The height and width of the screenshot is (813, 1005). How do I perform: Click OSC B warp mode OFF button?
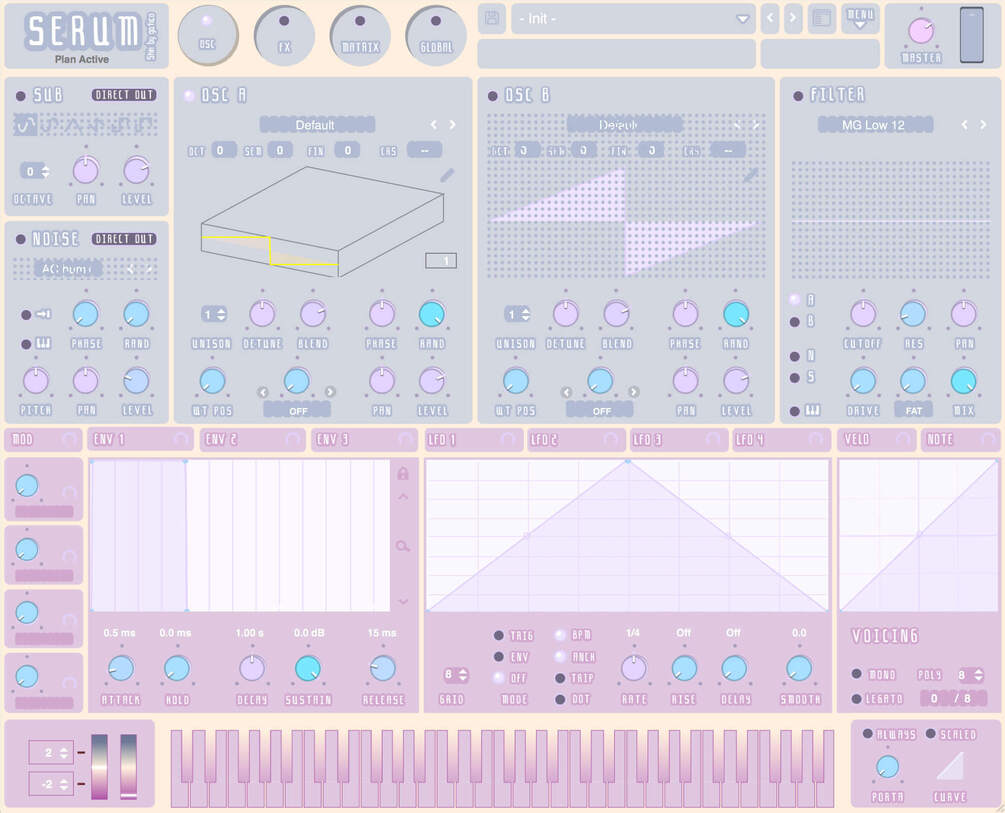[x=601, y=410]
